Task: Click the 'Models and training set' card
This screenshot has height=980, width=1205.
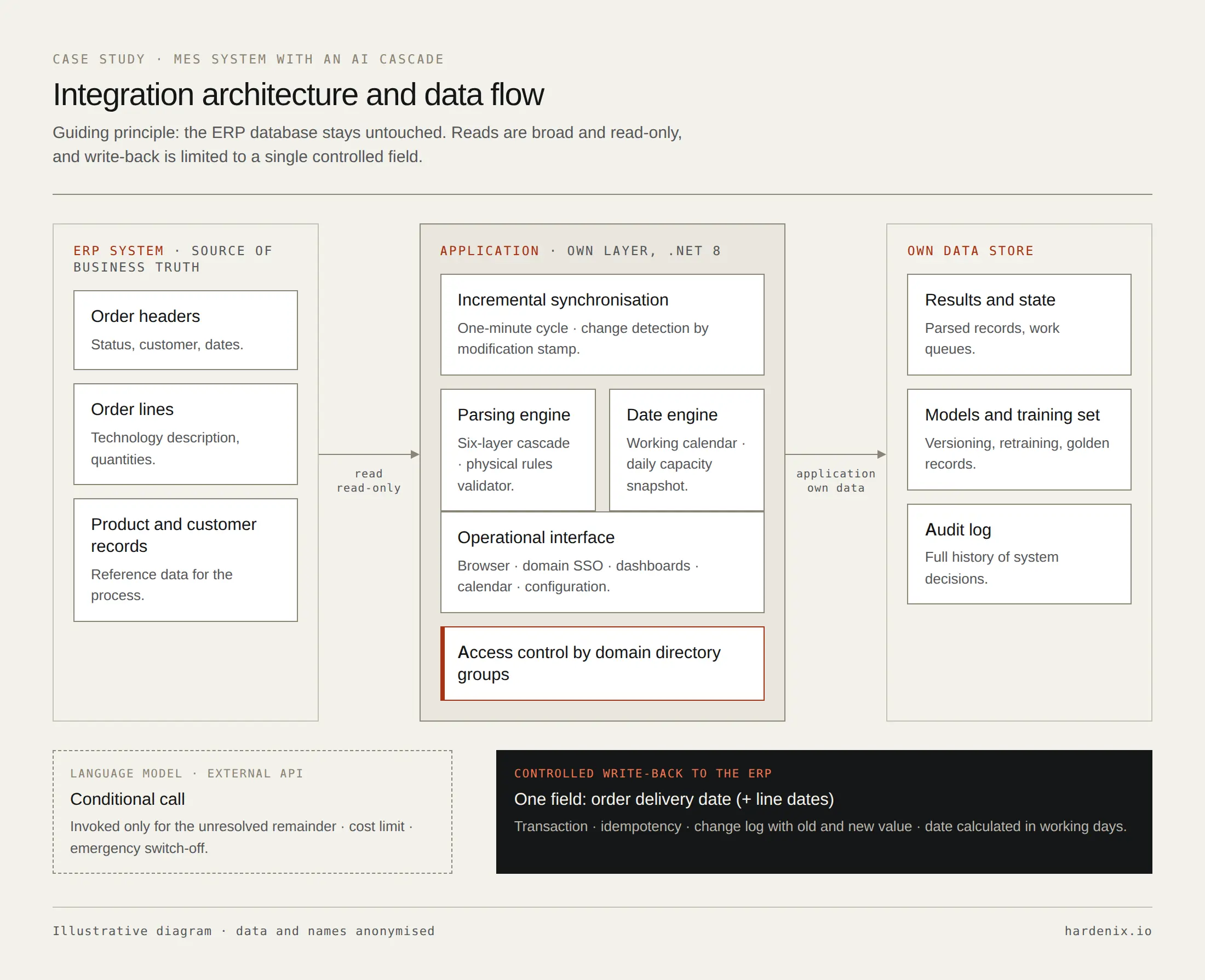Action: [1019, 440]
